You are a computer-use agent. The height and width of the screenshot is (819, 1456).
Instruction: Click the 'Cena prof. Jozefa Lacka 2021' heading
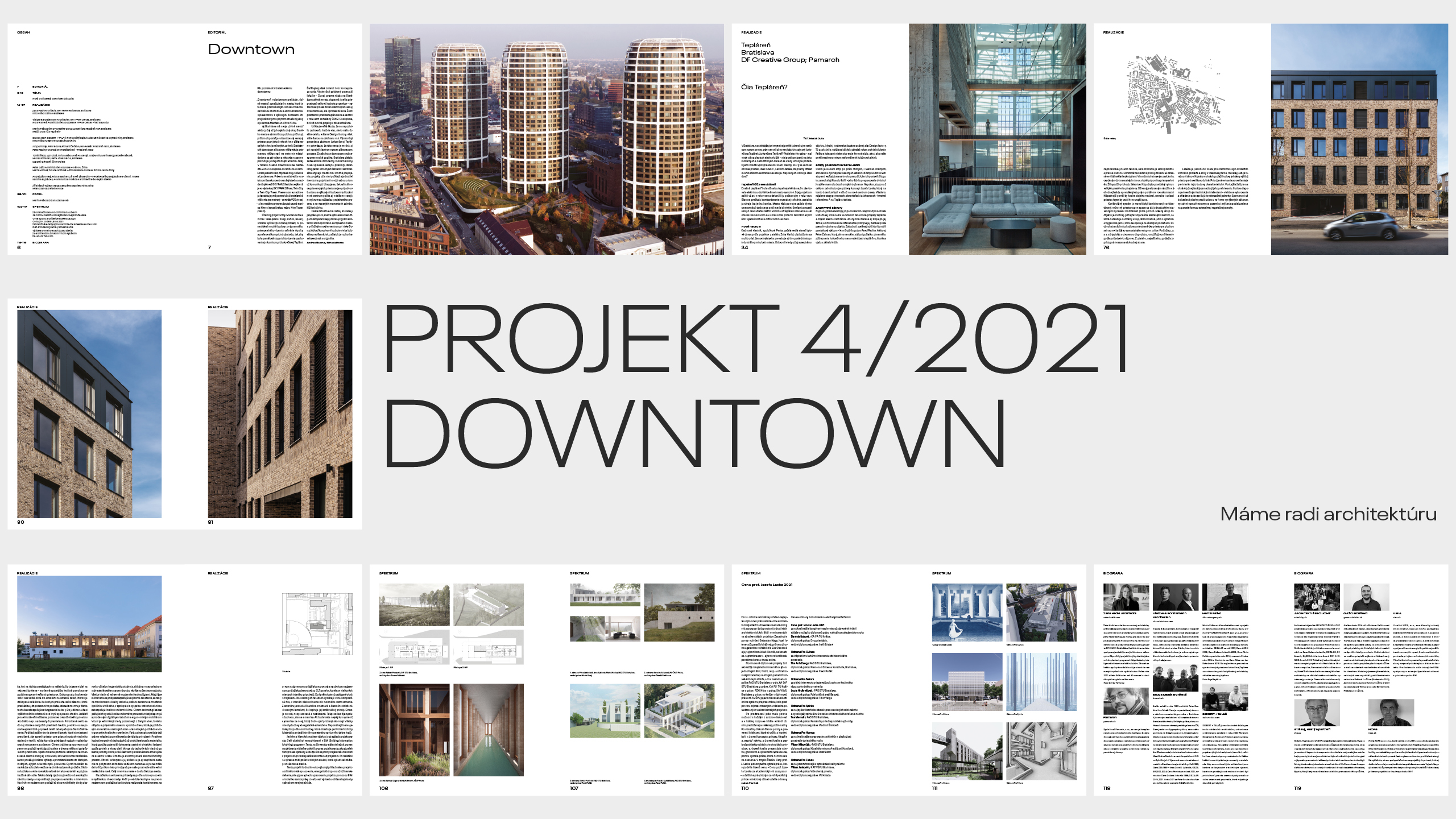click(x=767, y=584)
